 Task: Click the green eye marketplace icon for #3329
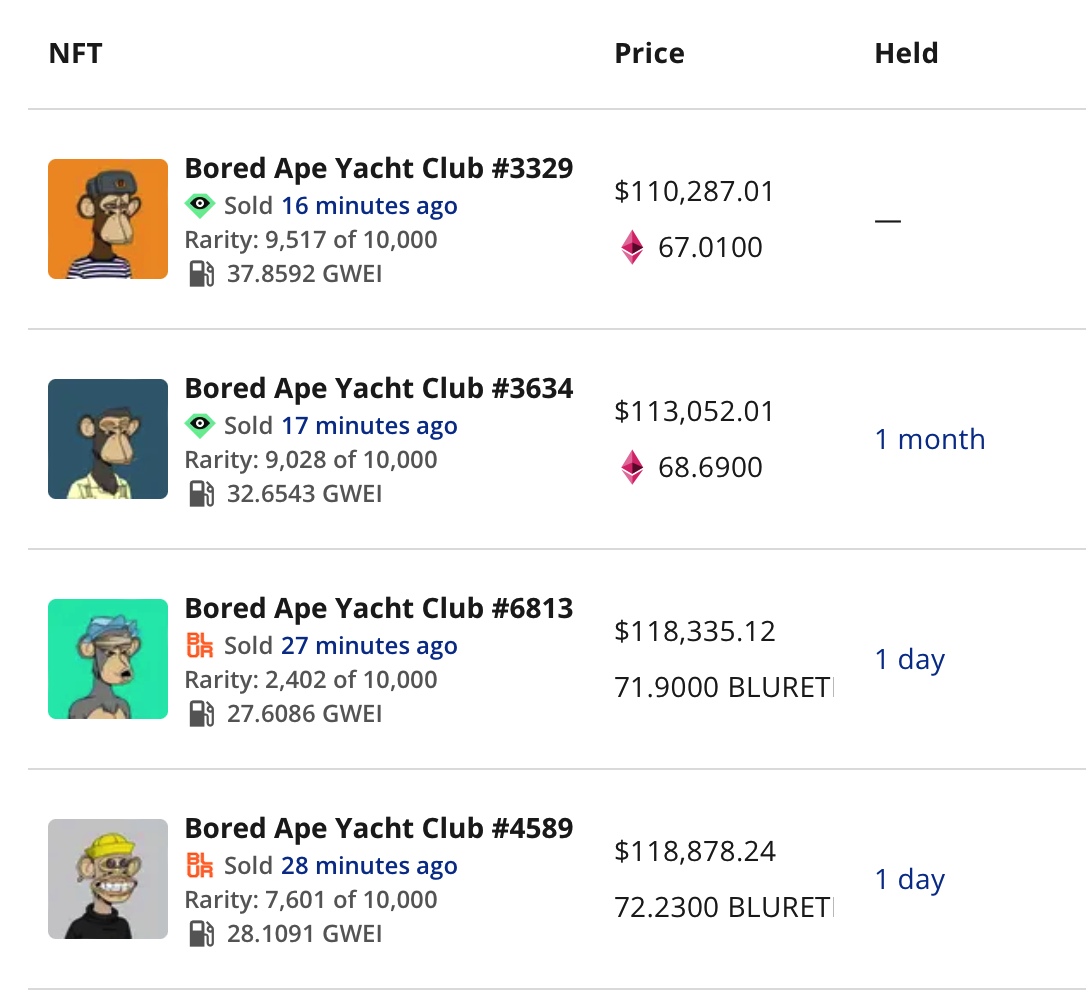[200, 206]
